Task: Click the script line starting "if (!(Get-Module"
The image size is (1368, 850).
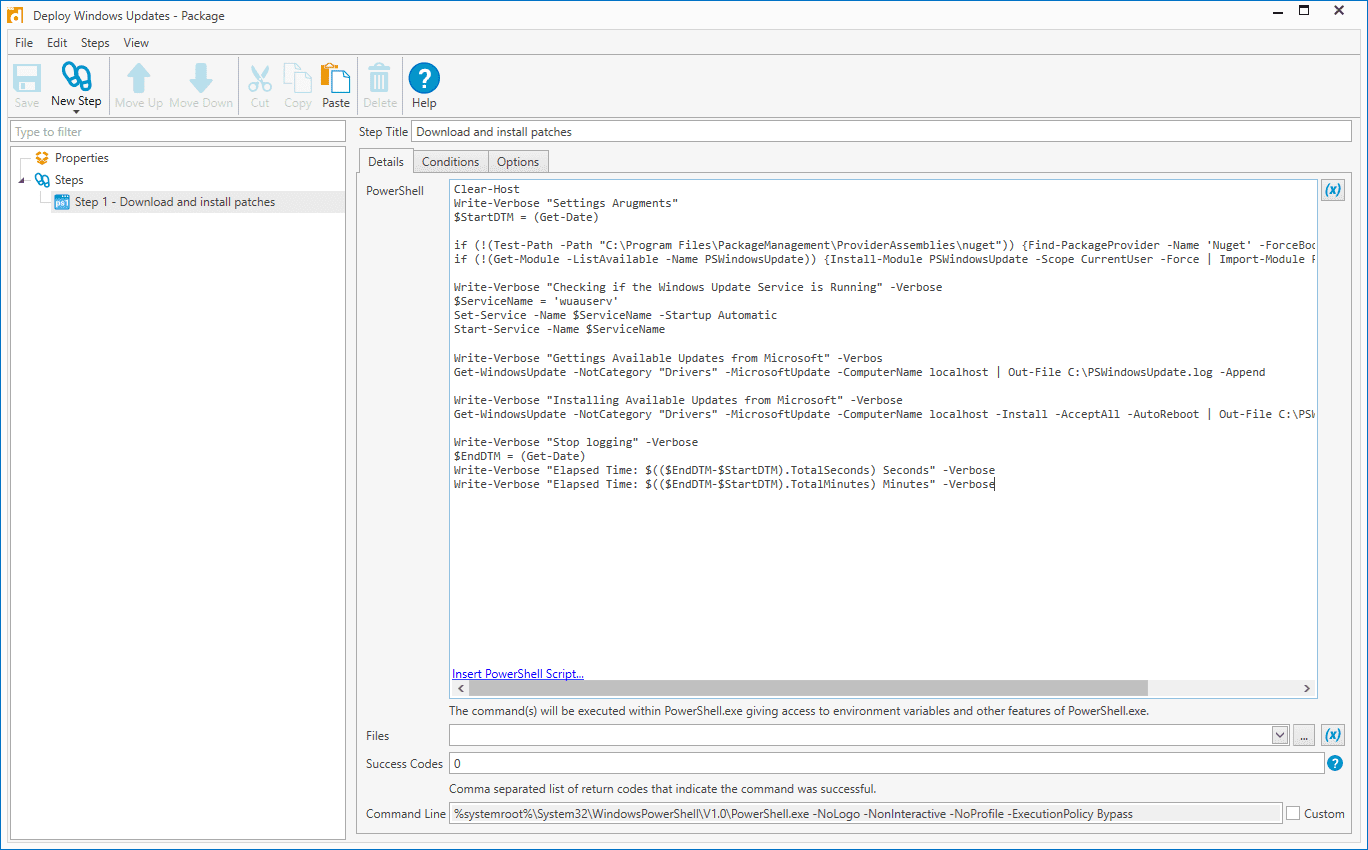Action: coord(884,259)
